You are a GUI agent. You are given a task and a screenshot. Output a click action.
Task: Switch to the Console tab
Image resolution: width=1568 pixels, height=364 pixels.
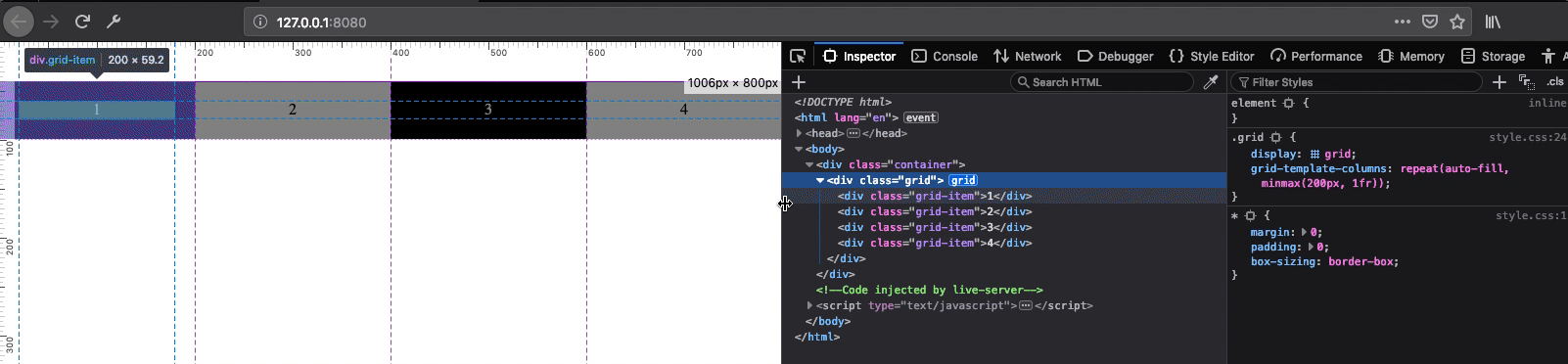tap(945, 56)
